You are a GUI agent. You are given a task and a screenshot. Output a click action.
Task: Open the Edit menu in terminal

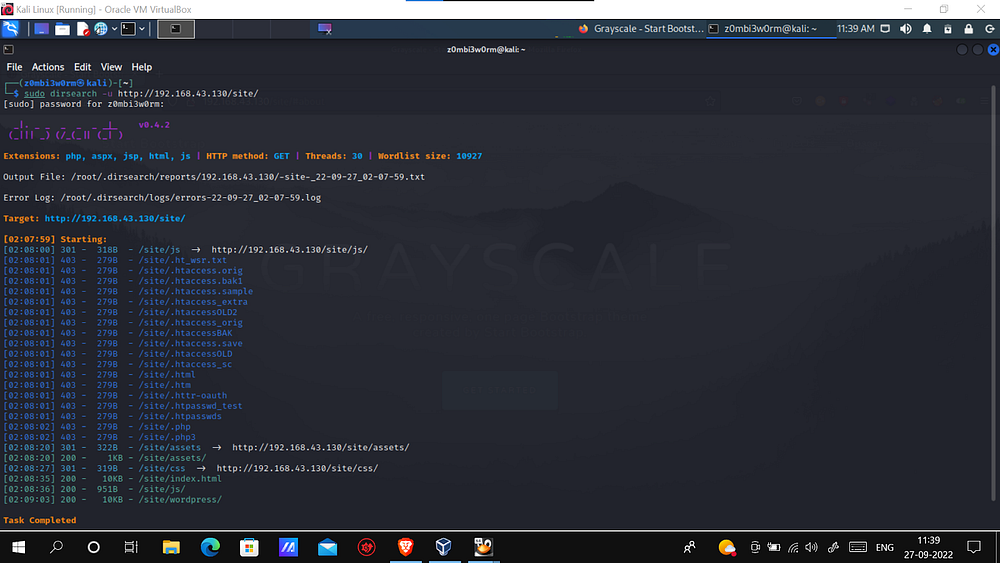point(82,67)
